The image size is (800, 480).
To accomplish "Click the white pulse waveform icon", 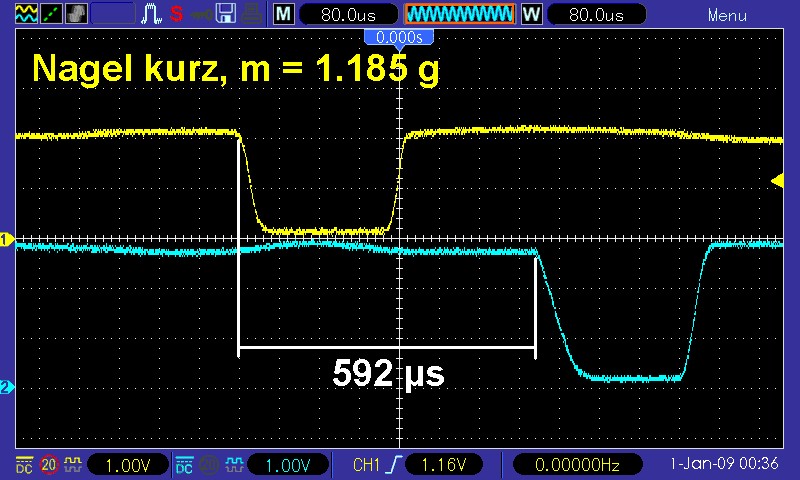I will tap(151, 14).
